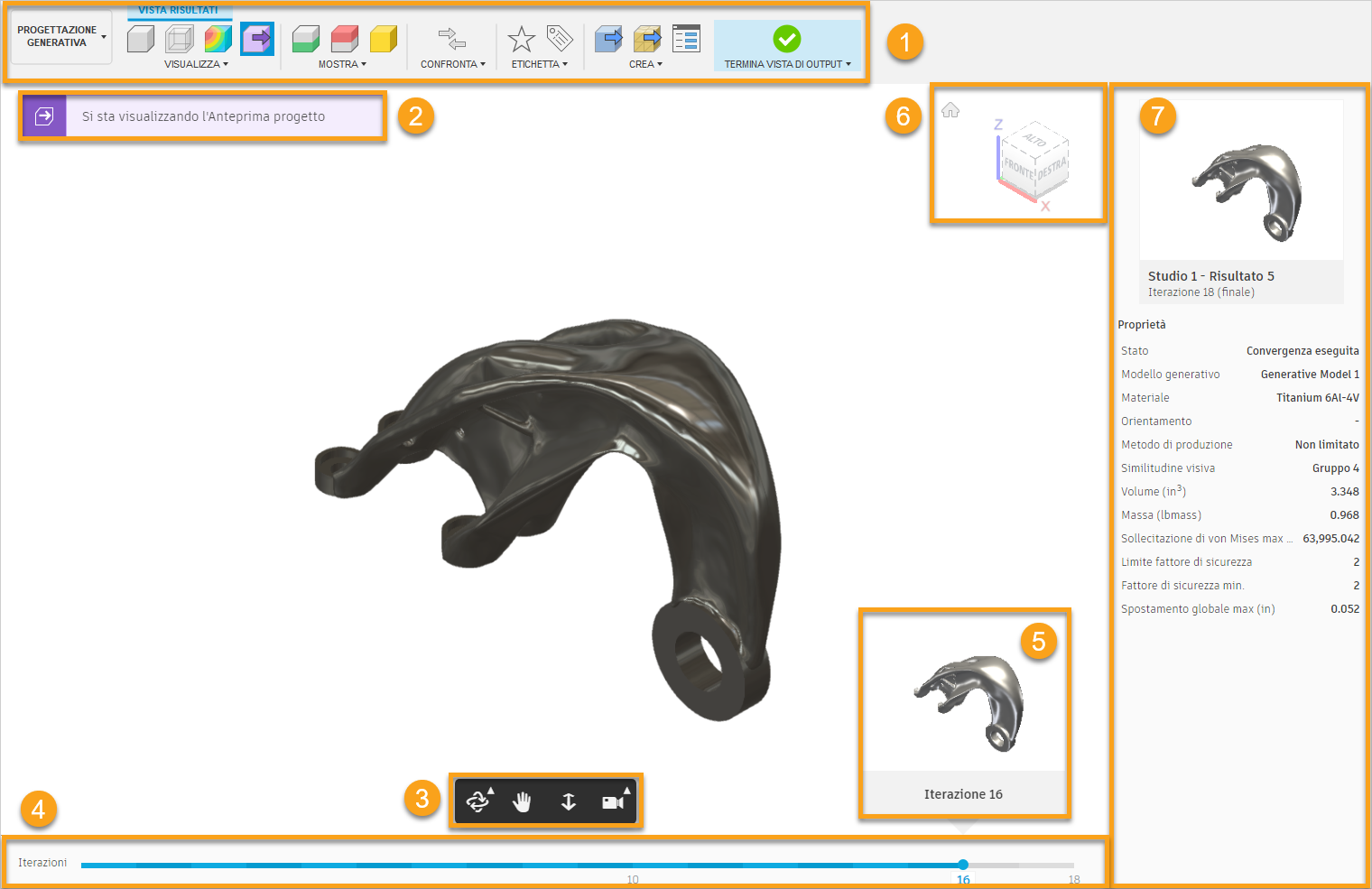This screenshot has height=889, width=1372.
Task: Open the Mostra menu
Action: (341, 63)
